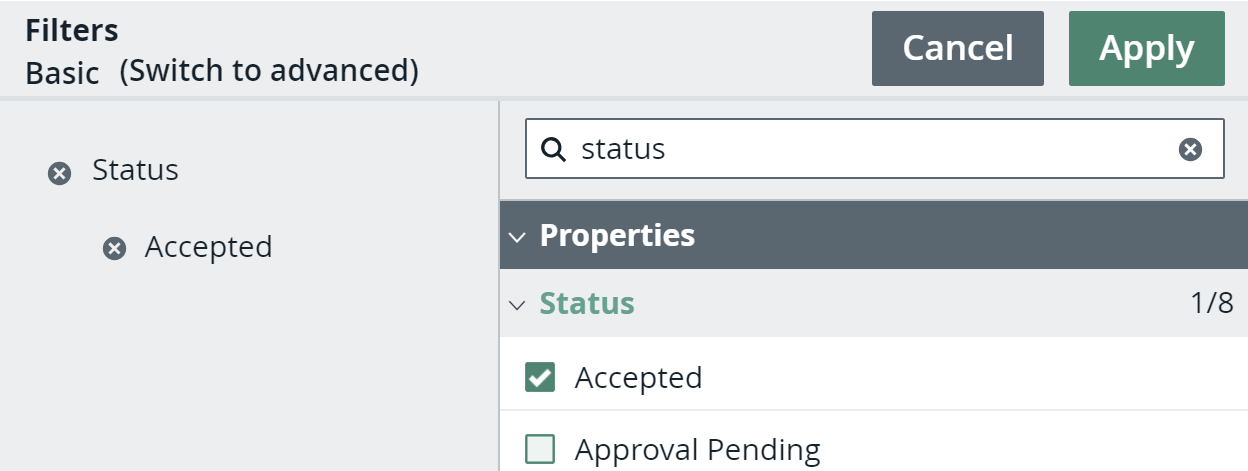Screen dimensions: 1248x471
Task: Click the 1/8 selection count
Action: [x=1212, y=304]
